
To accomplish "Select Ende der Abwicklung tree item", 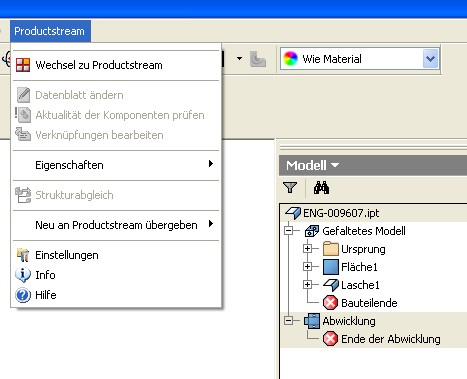I will tap(391, 339).
